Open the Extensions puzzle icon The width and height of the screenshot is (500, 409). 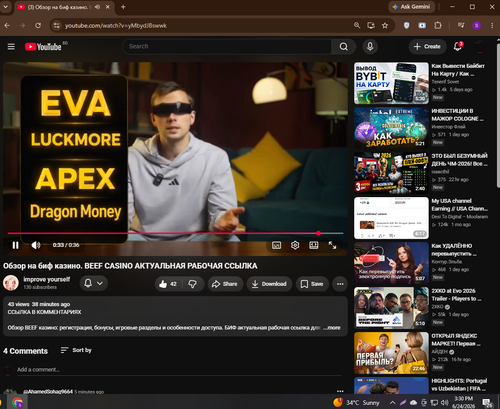(x=438, y=26)
